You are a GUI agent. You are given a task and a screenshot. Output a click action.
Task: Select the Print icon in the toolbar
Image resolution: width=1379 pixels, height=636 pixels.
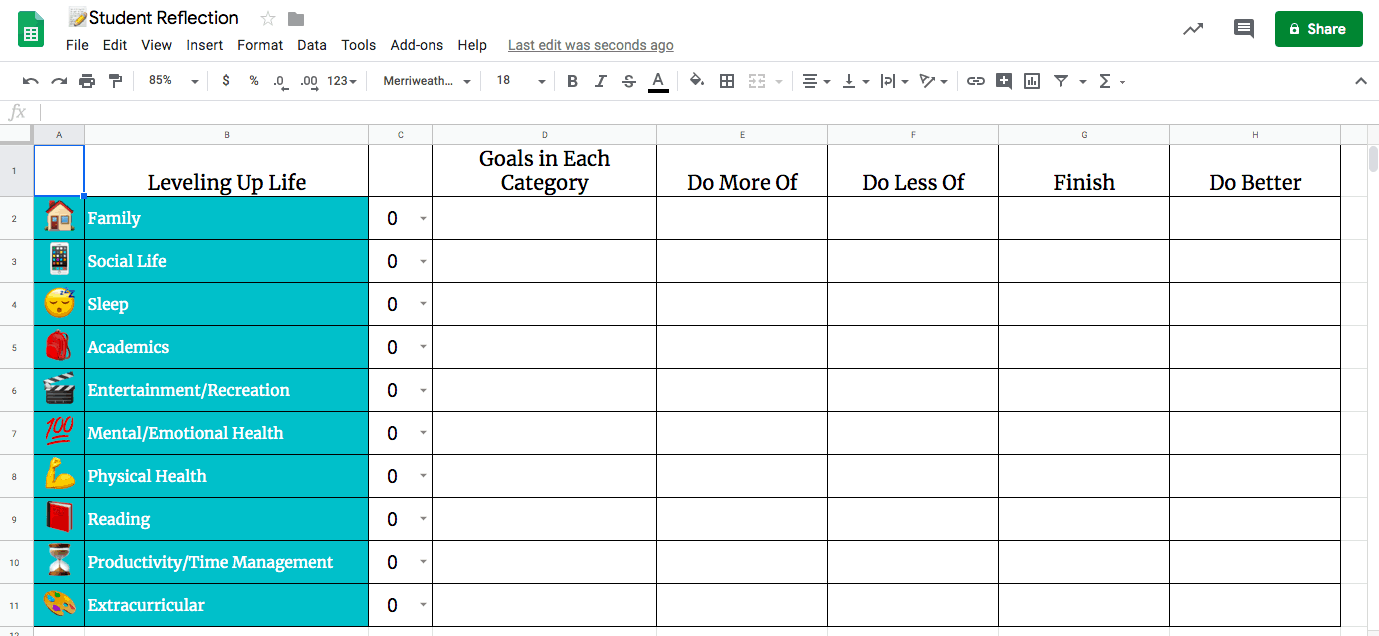pyautogui.click(x=87, y=81)
